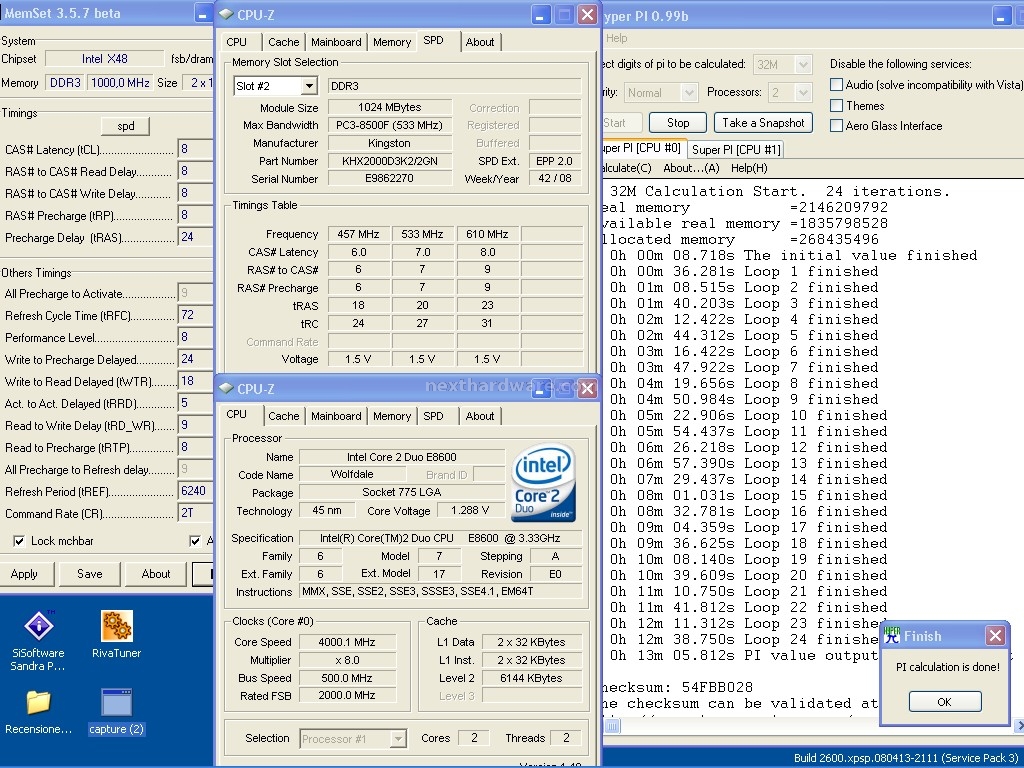The image size is (1024, 768).
Task: Select the capture (2) desktop icon
Action: pyautogui.click(x=116, y=712)
